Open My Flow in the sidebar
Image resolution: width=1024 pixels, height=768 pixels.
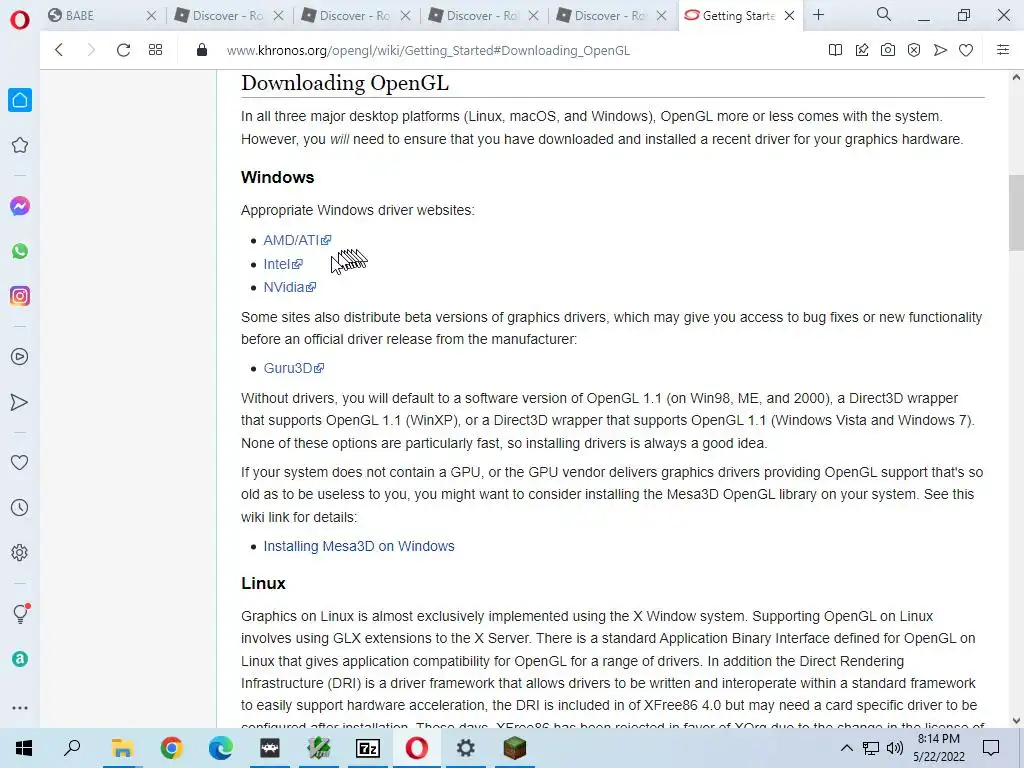click(20, 402)
